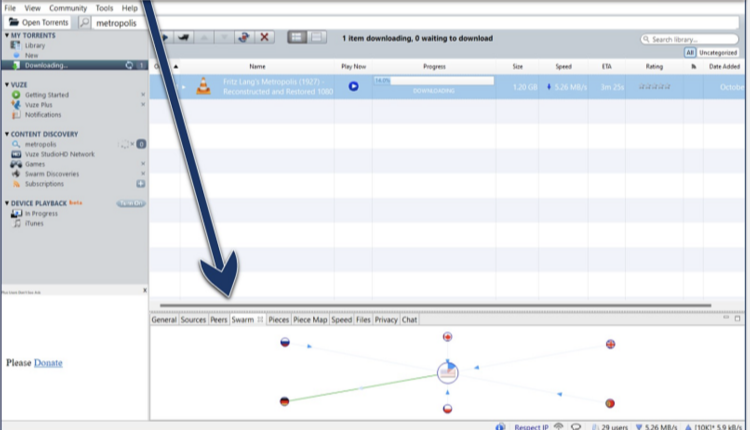Open Notifications in the sidebar

point(43,115)
